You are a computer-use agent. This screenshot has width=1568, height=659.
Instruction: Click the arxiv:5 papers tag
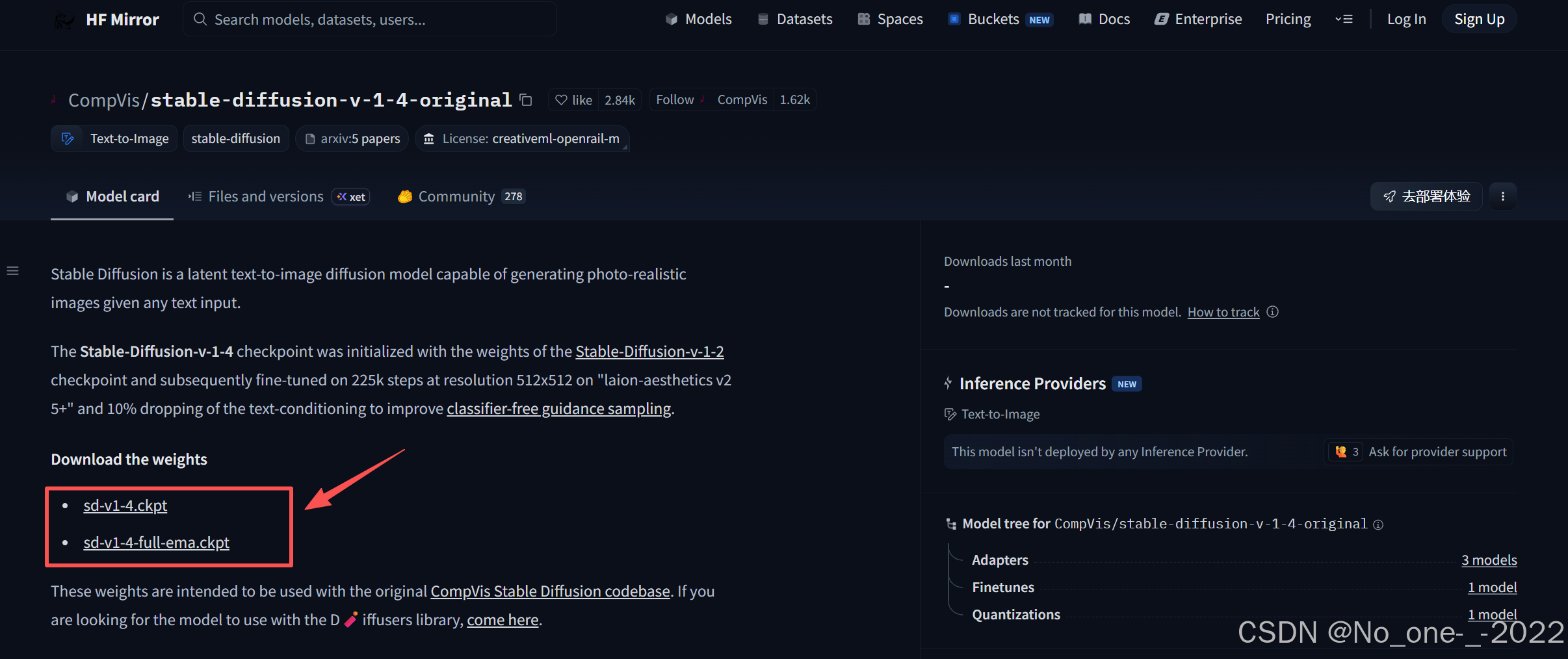coord(352,138)
